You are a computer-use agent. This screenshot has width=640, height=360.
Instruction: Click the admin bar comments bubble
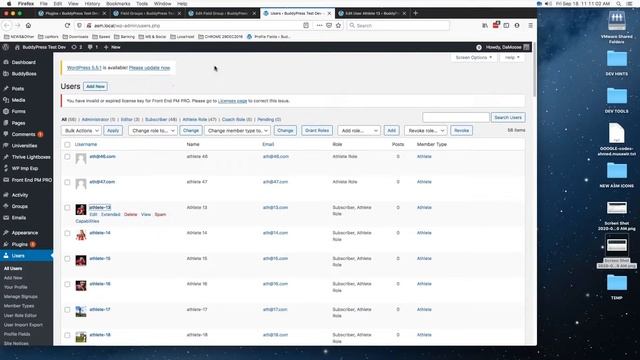tap(93, 47)
